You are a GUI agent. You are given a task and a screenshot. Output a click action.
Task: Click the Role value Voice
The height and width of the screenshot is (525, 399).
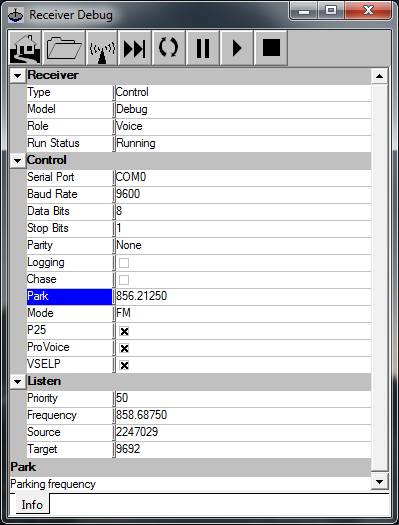click(129, 126)
